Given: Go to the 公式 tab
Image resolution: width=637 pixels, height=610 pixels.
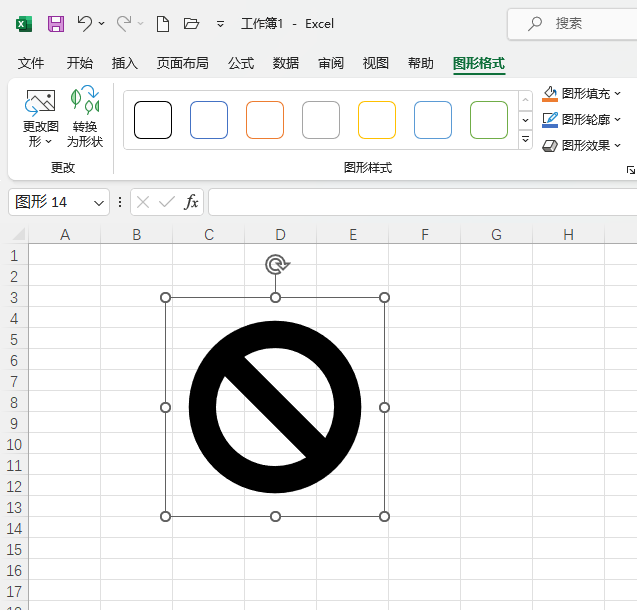Looking at the screenshot, I should click(241, 63).
